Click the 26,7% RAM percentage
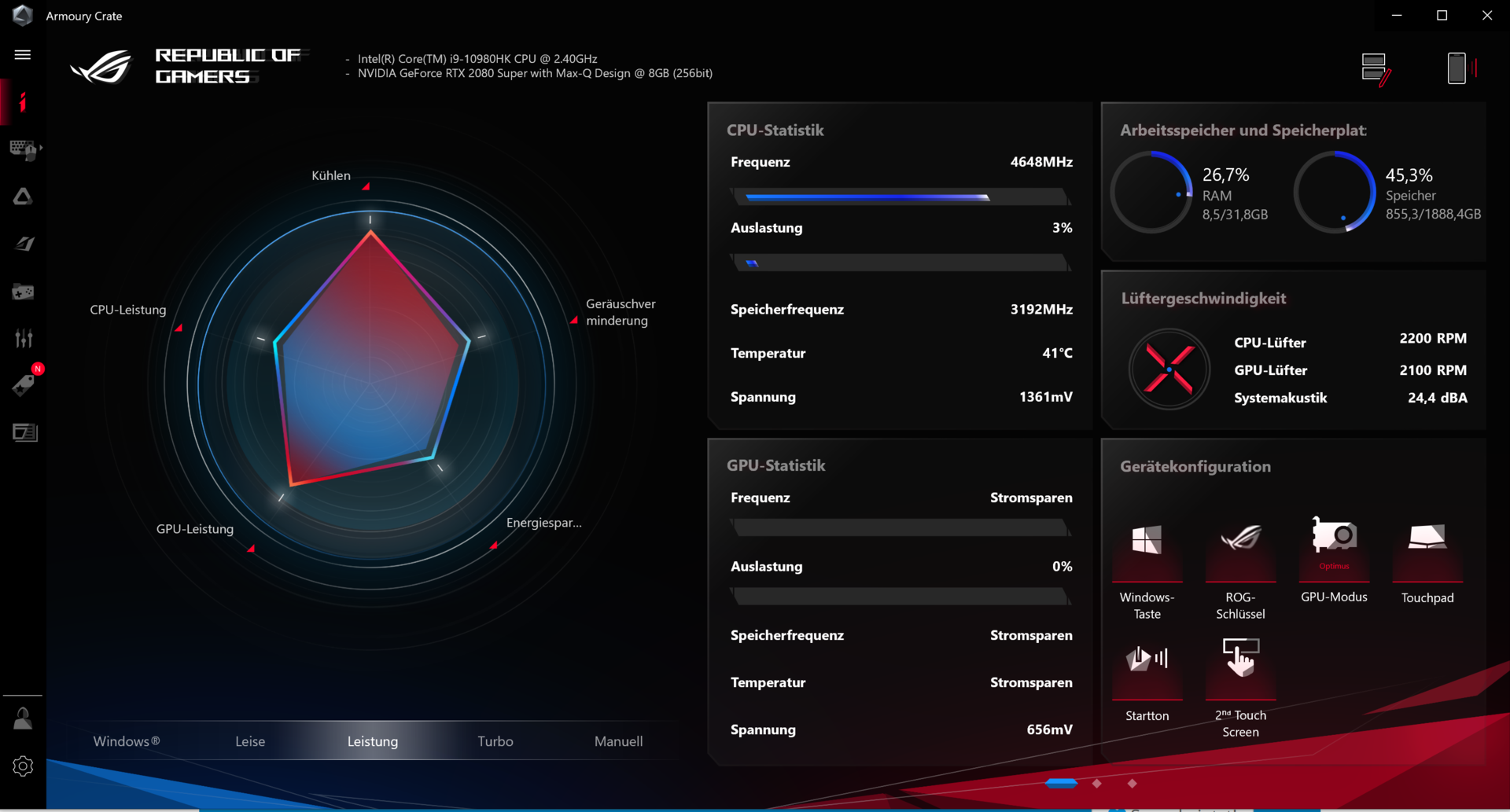 click(x=1226, y=175)
